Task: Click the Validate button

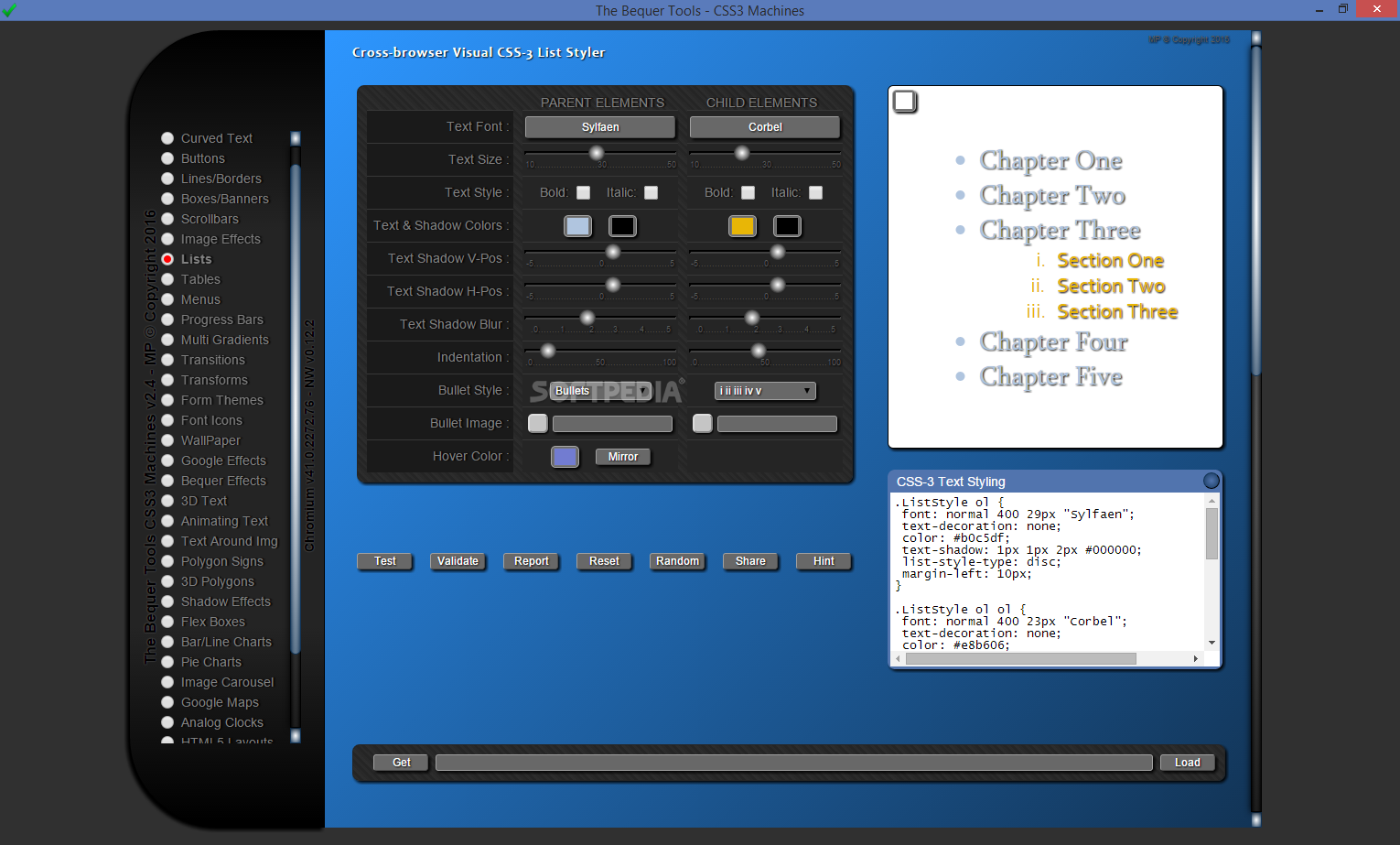Action: (458, 561)
